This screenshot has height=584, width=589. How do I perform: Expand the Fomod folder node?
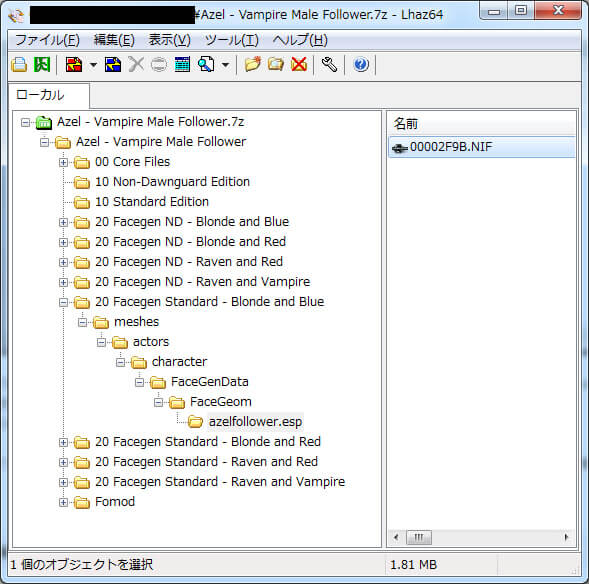pyautogui.click(x=63, y=502)
